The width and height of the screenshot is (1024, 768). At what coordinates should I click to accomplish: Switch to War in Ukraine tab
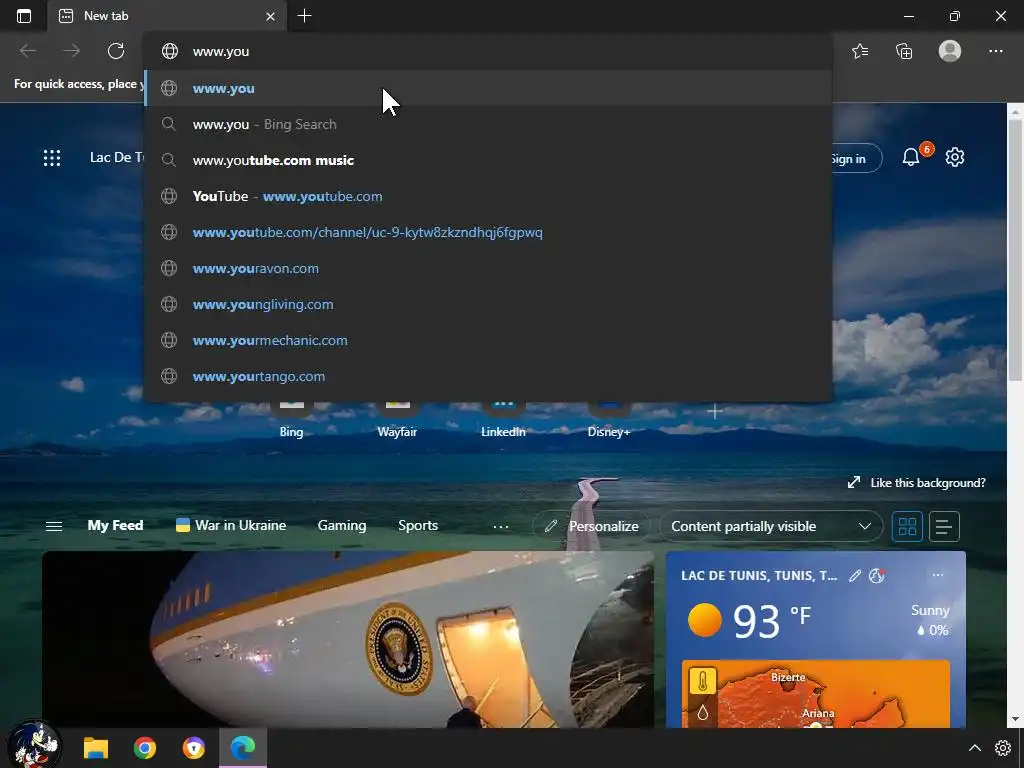tap(231, 525)
